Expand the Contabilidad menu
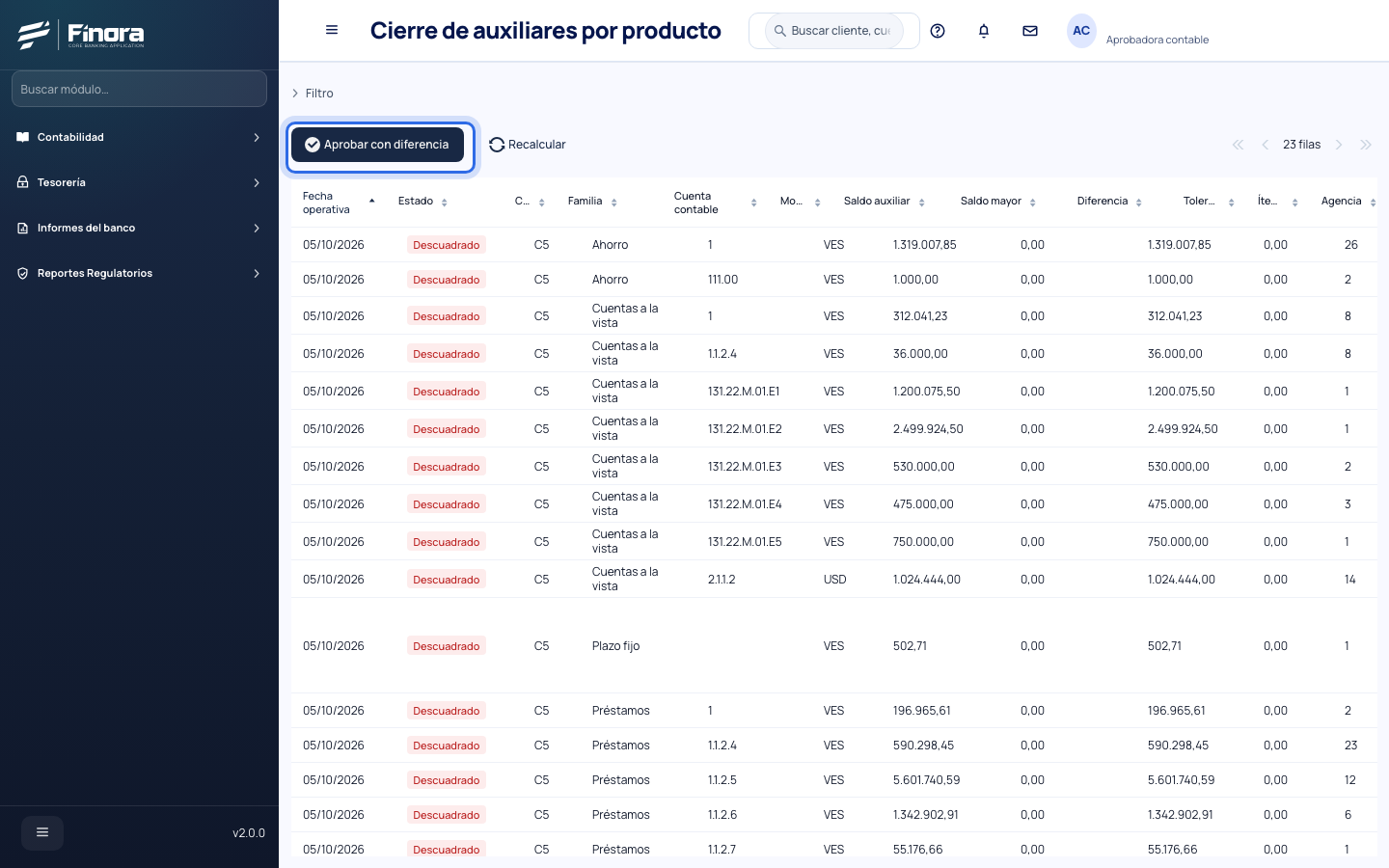The height and width of the screenshot is (868, 1389). coord(139,137)
